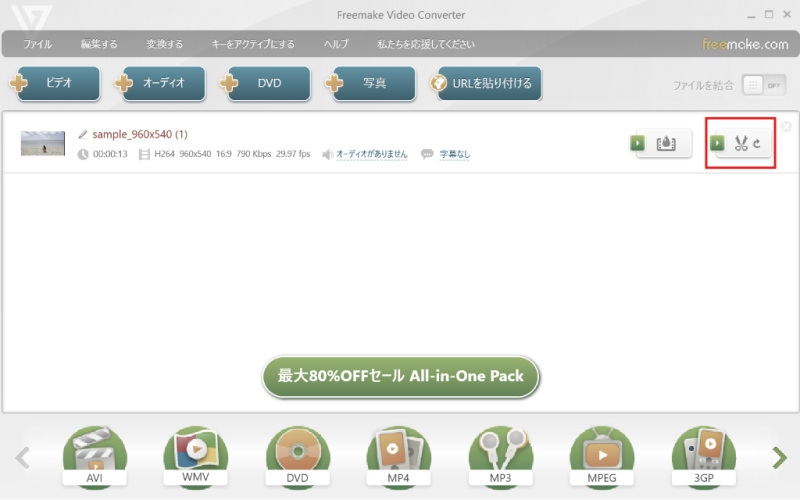This screenshot has width=800, height=500.
Task: Select the sample_960x540 video thumbnail
Action: tap(43, 143)
